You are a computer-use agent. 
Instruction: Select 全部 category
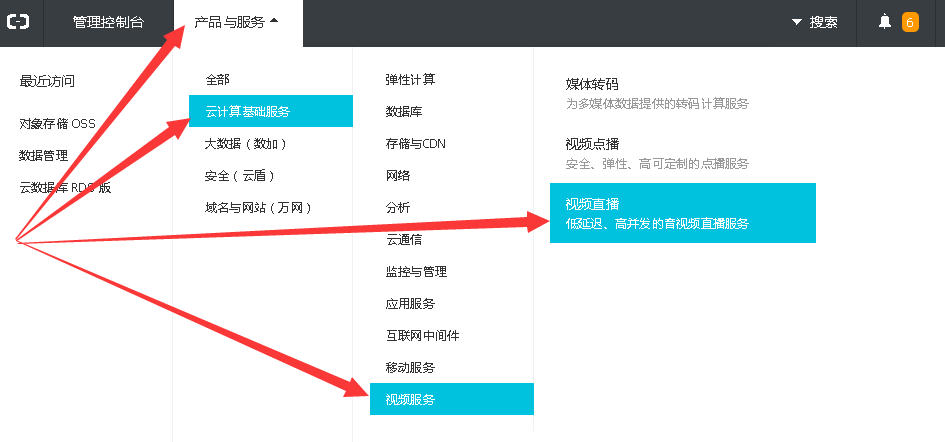tap(218, 79)
